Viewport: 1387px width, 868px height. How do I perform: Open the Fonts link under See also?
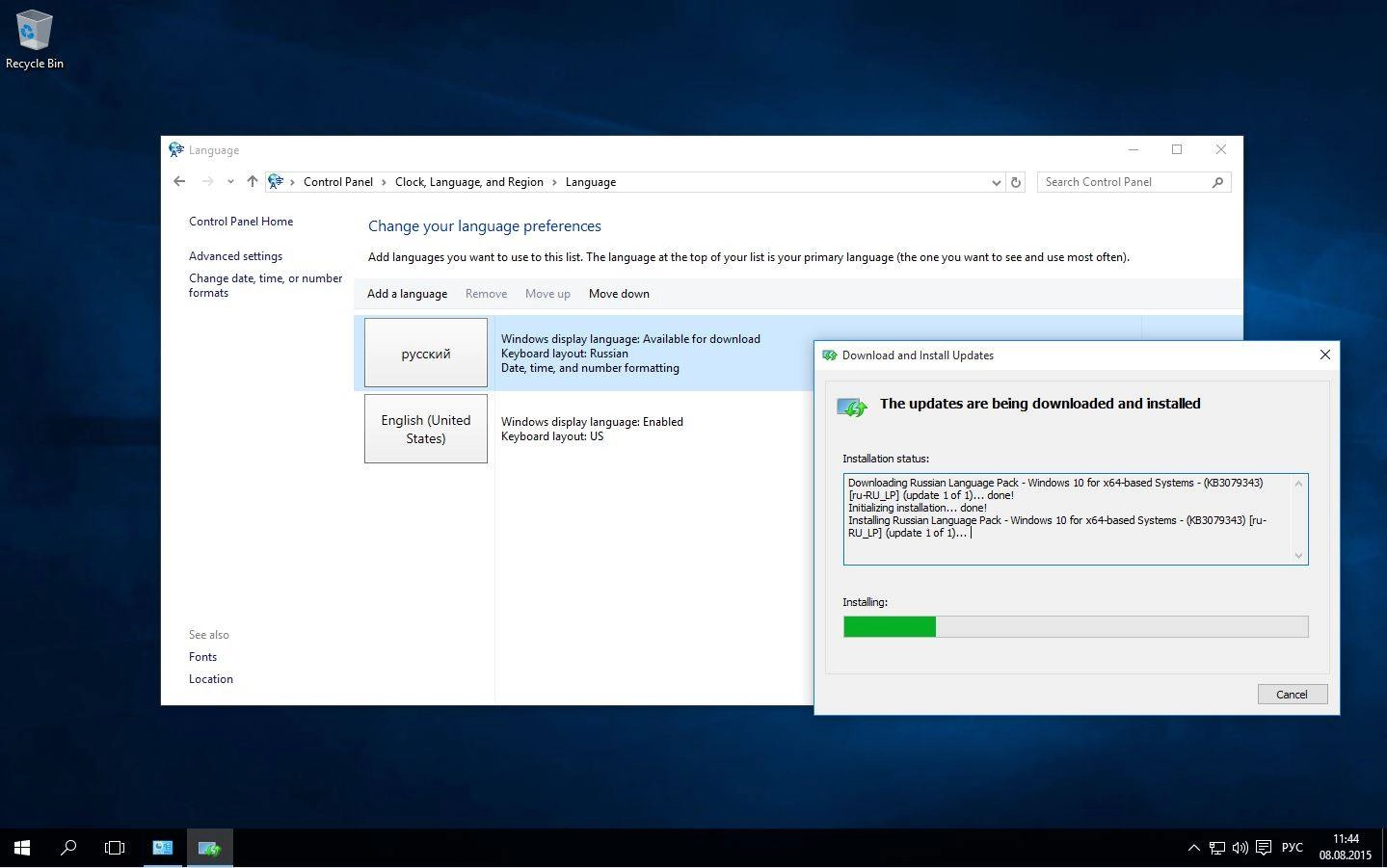(x=202, y=657)
